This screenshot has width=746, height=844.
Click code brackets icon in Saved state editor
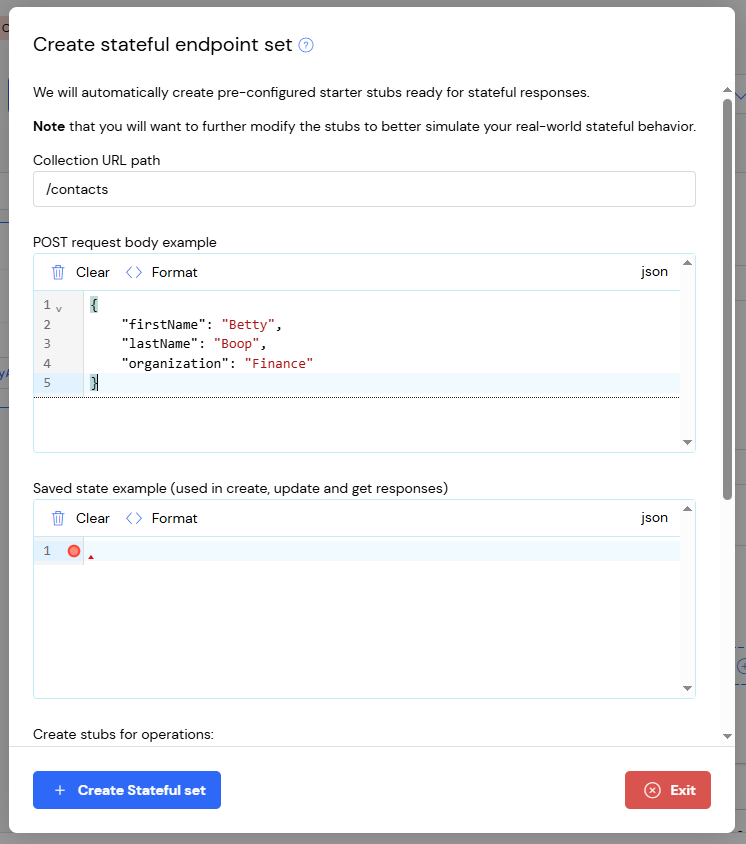pos(133,518)
